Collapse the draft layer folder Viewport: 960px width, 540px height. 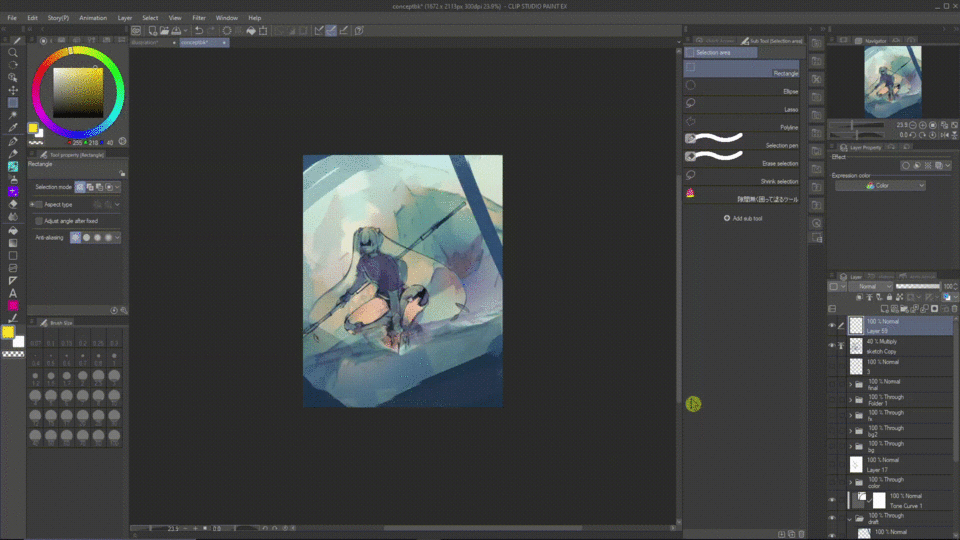850,519
